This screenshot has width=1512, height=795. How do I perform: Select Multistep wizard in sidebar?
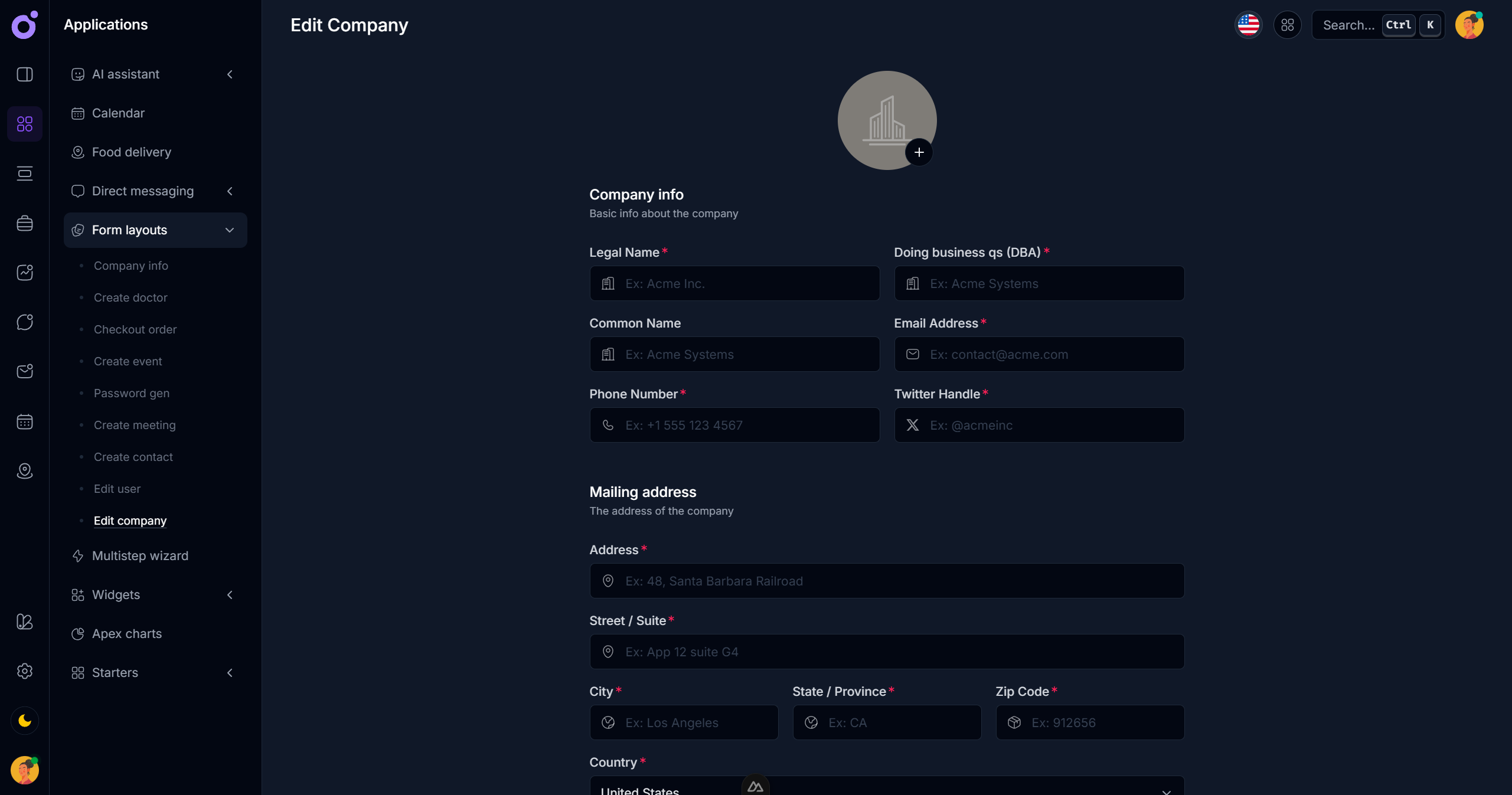coord(140,556)
